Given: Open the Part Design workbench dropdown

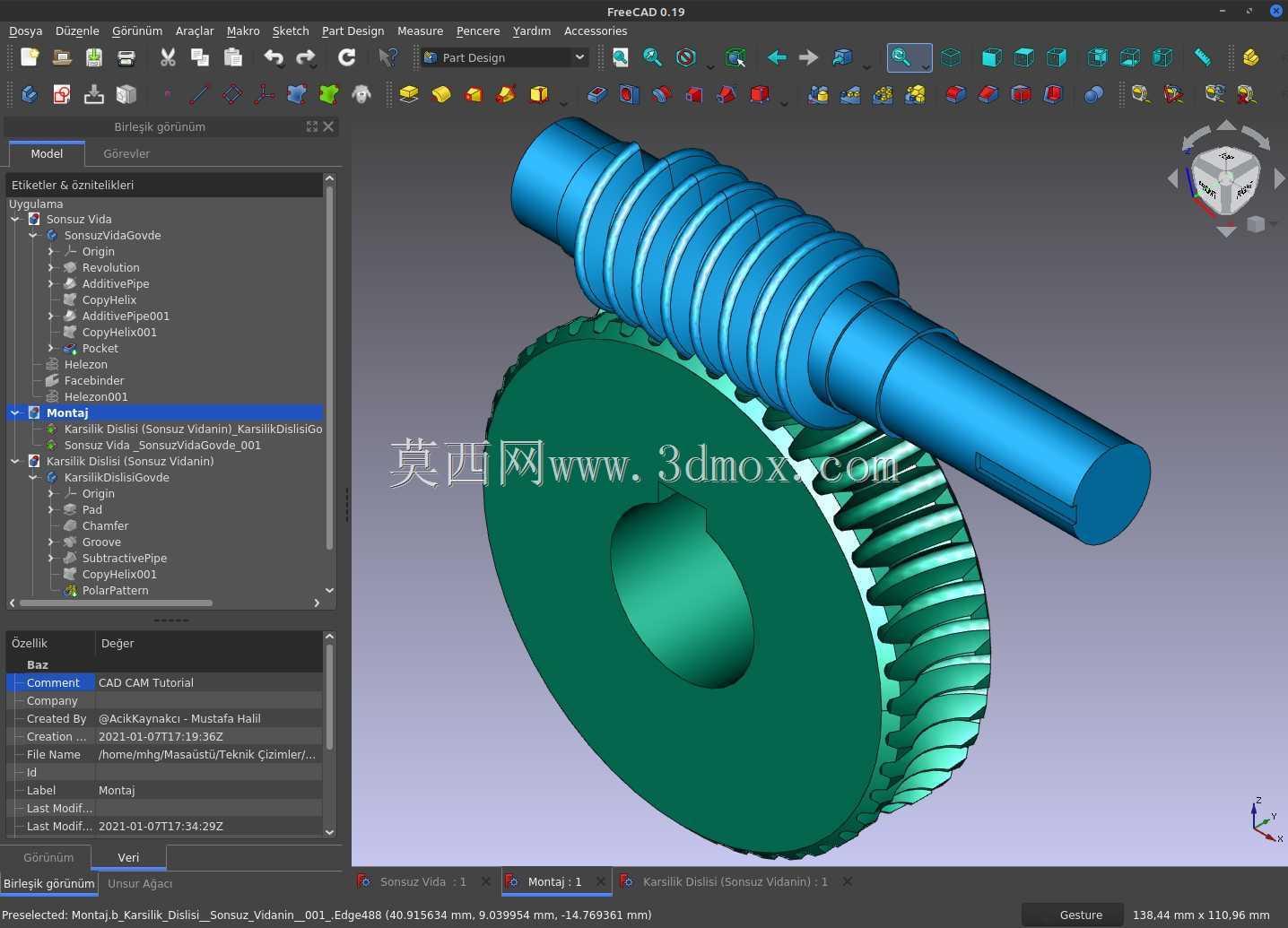Looking at the screenshot, I should click(505, 57).
